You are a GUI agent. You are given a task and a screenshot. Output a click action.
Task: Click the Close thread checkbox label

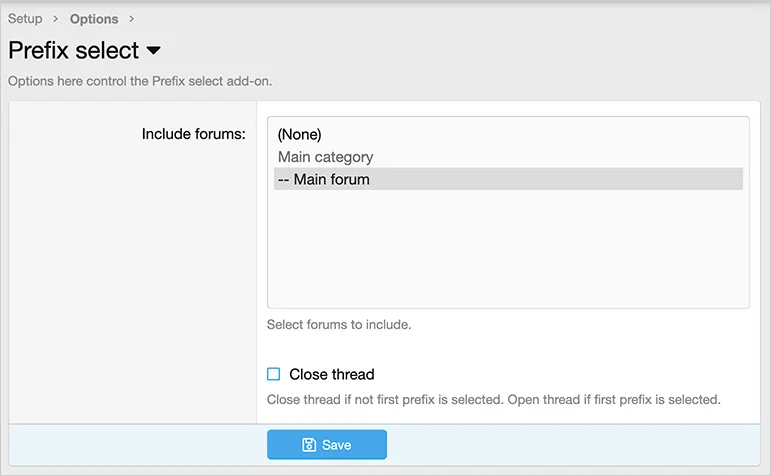click(331, 374)
